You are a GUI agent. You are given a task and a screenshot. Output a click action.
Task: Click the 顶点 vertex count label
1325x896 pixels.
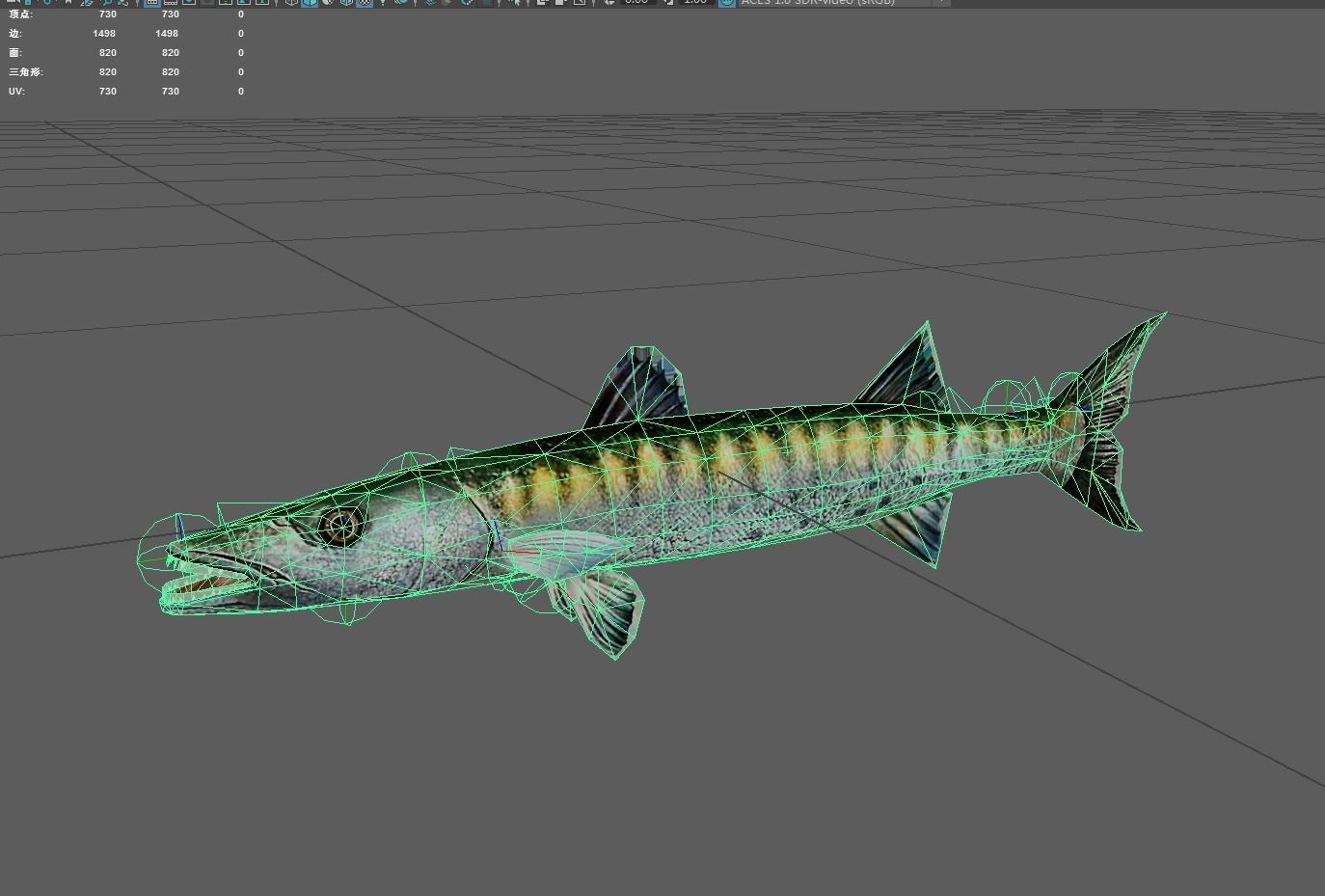[x=20, y=14]
